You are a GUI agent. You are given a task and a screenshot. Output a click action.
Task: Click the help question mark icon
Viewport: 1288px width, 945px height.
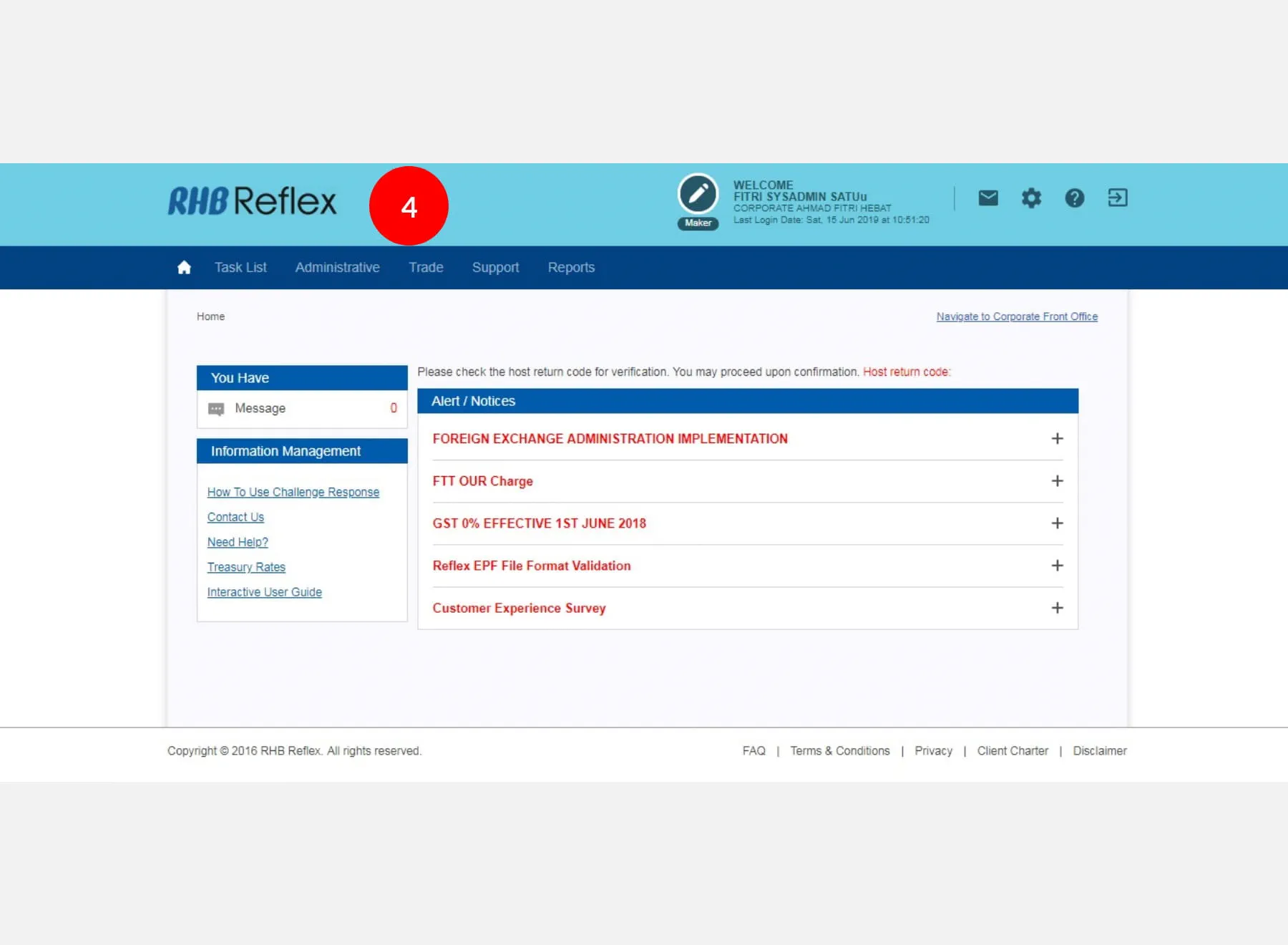click(1074, 198)
